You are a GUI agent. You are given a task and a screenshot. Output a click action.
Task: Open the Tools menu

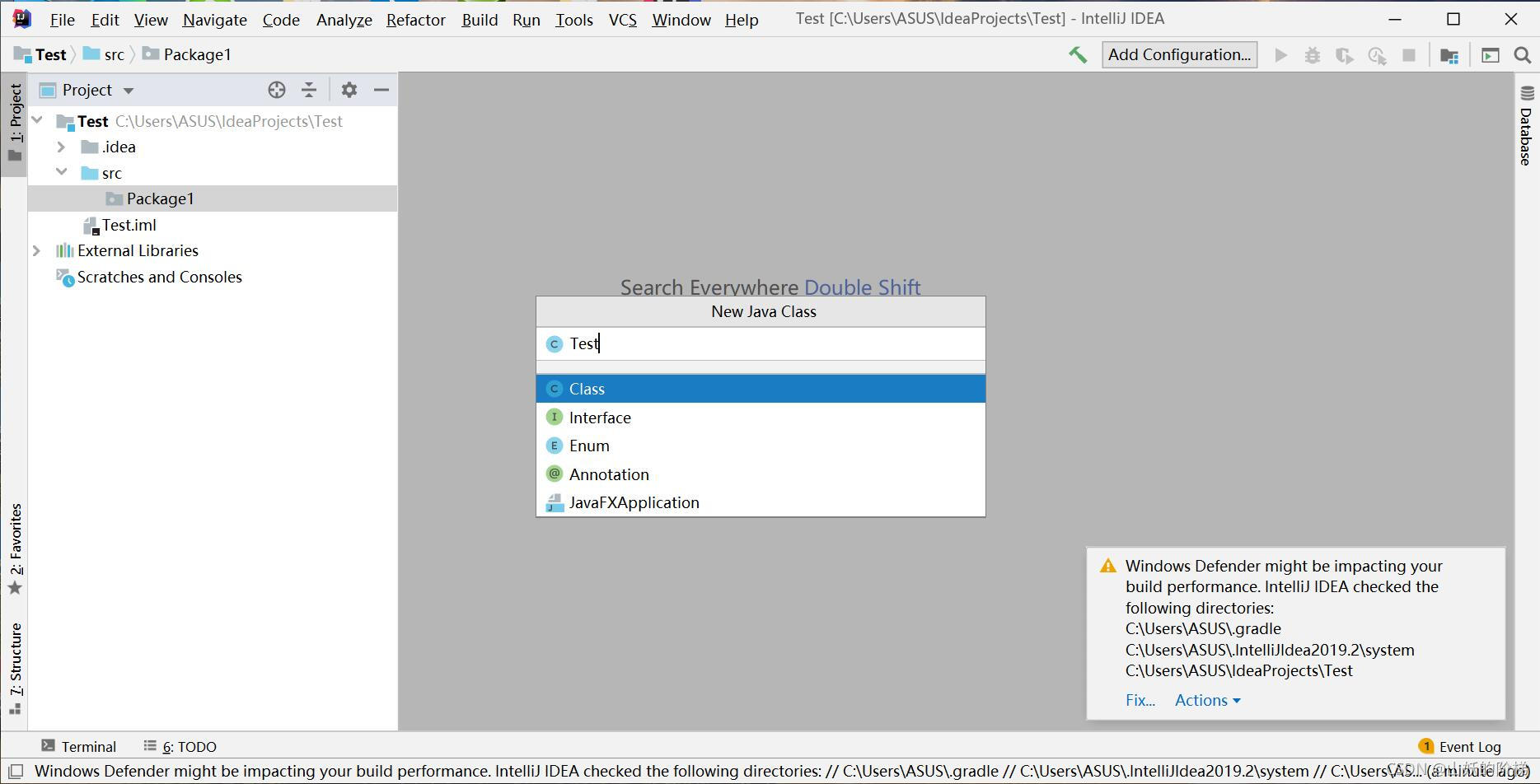click(574, 20)
